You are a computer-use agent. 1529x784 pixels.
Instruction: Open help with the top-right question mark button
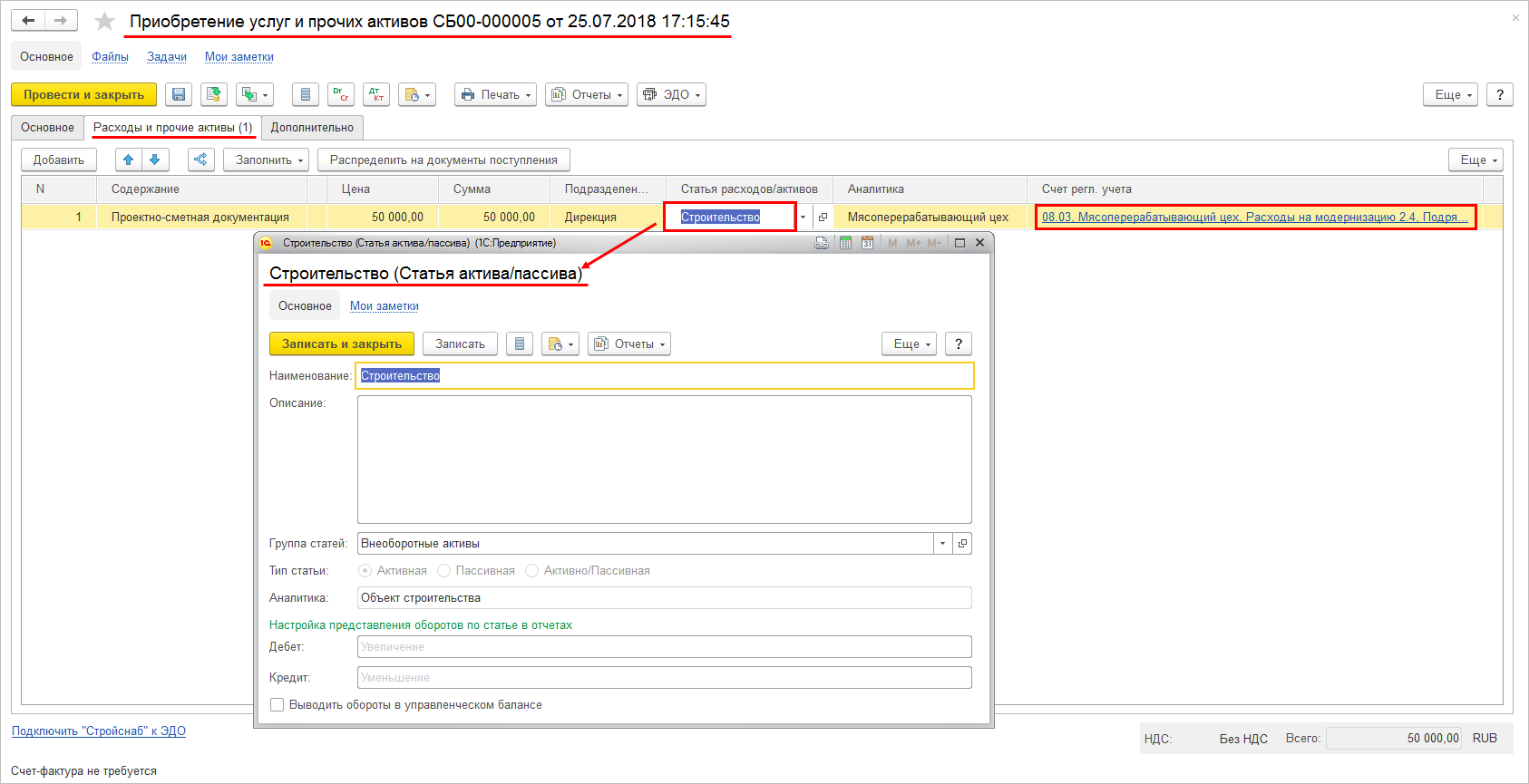(1500, 94)
